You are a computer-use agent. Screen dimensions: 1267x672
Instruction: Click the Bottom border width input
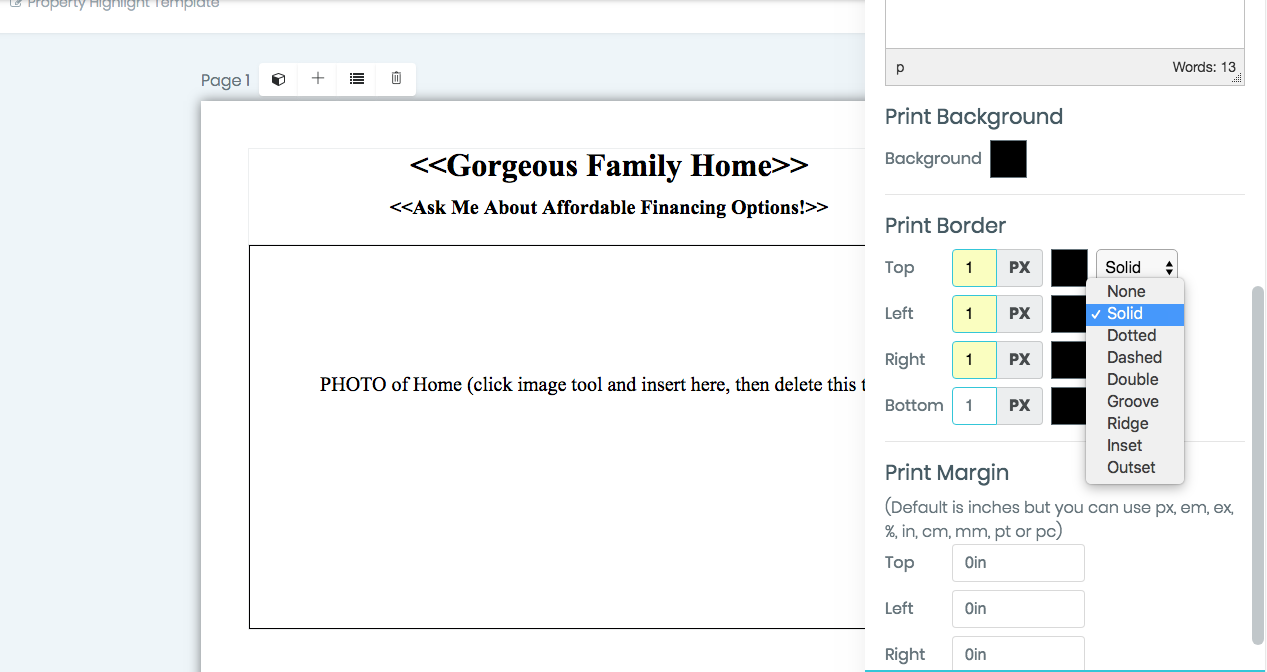point(974,406)
